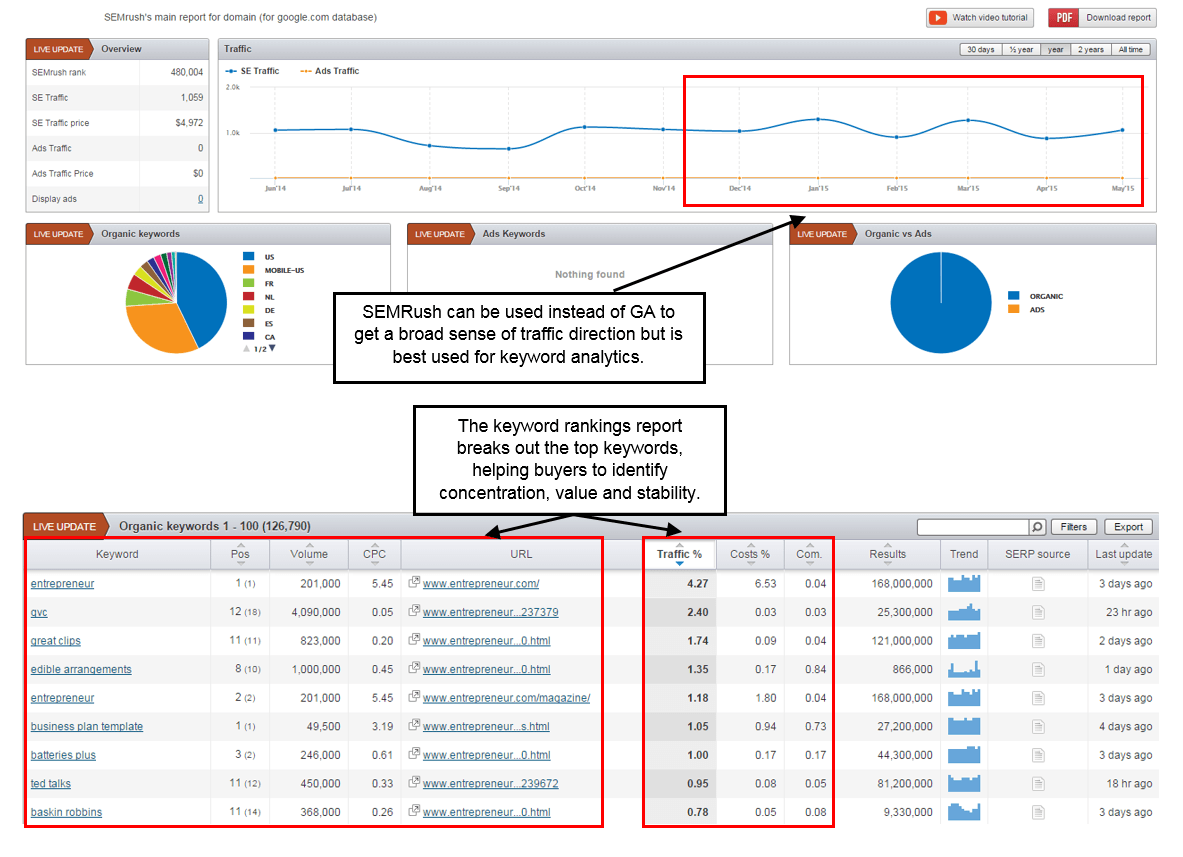
Task: Open external link icon for qvc URL
Action: click(413, 611)
